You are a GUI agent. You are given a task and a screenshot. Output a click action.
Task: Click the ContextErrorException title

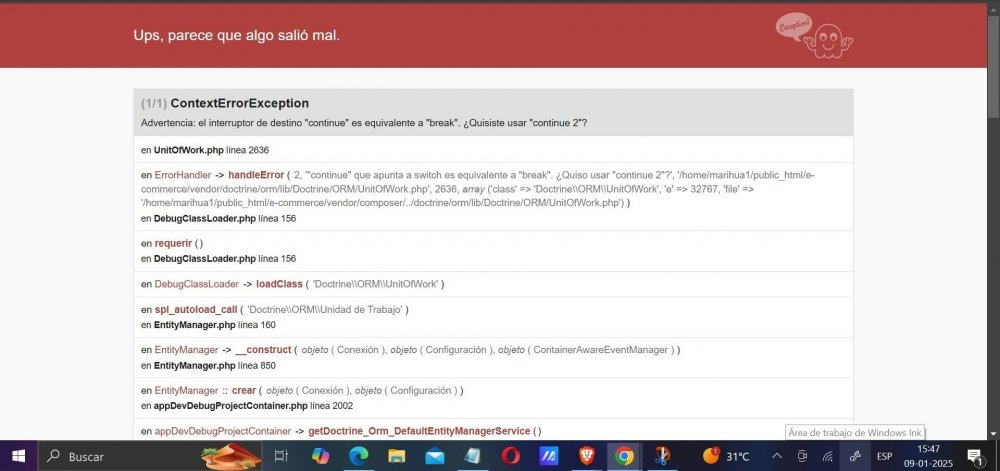click(x=240, y=103)
